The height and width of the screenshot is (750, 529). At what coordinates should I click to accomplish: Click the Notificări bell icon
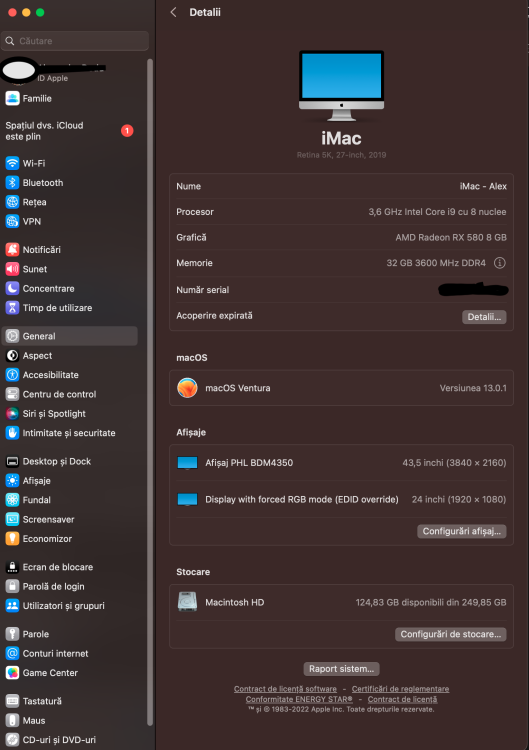pos(12,250)
